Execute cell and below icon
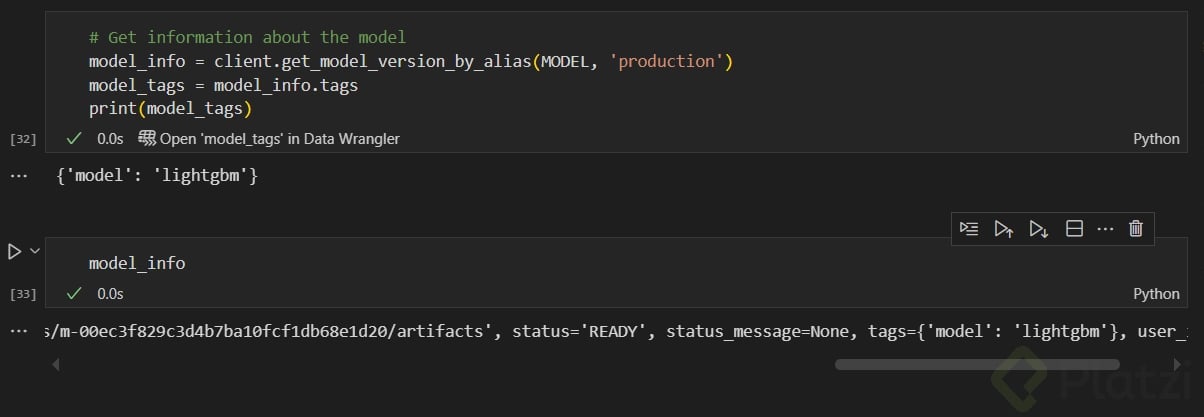Screen dimensions: 1204x417 coord(1039,229)
